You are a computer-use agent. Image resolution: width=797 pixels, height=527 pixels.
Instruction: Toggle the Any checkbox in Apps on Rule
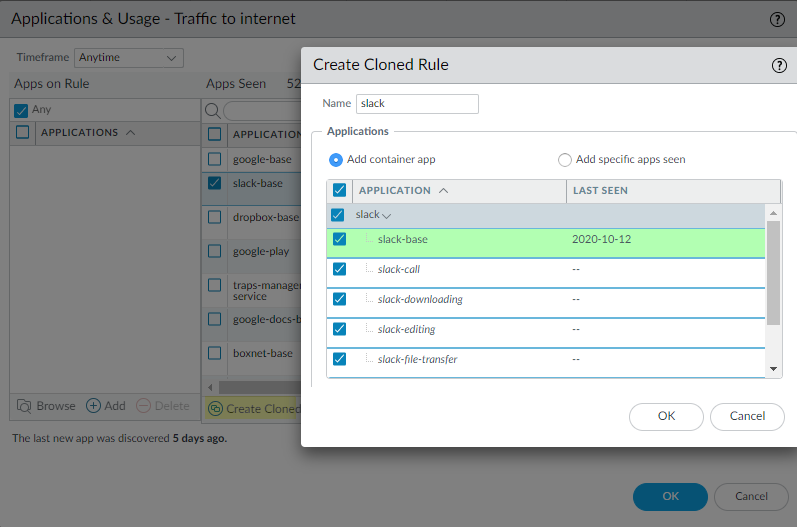21,110
